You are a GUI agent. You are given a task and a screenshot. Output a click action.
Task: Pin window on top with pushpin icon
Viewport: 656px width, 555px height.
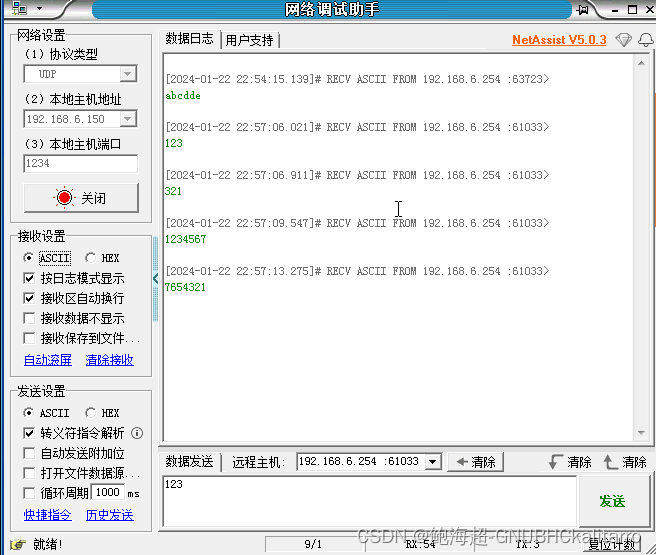click(582, 10)
